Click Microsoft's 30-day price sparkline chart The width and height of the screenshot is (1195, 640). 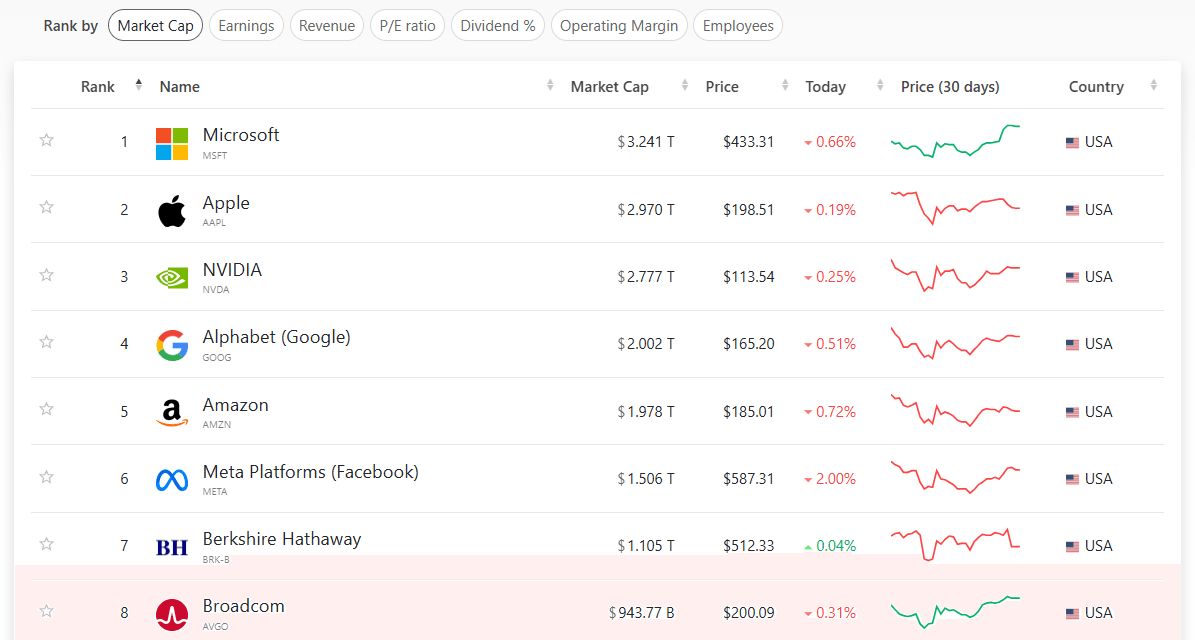point(955,141)
